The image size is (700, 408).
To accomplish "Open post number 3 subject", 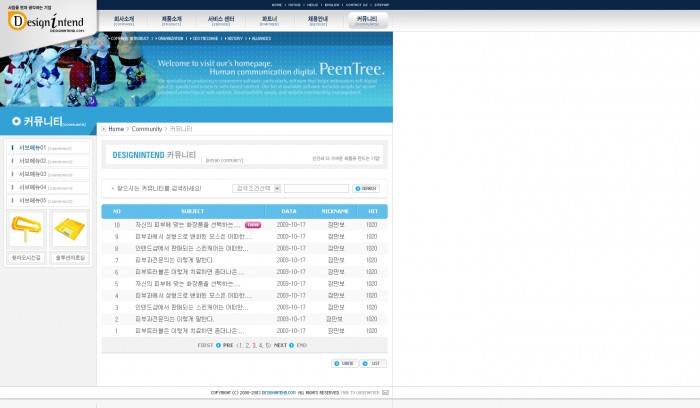I will 192,308.
